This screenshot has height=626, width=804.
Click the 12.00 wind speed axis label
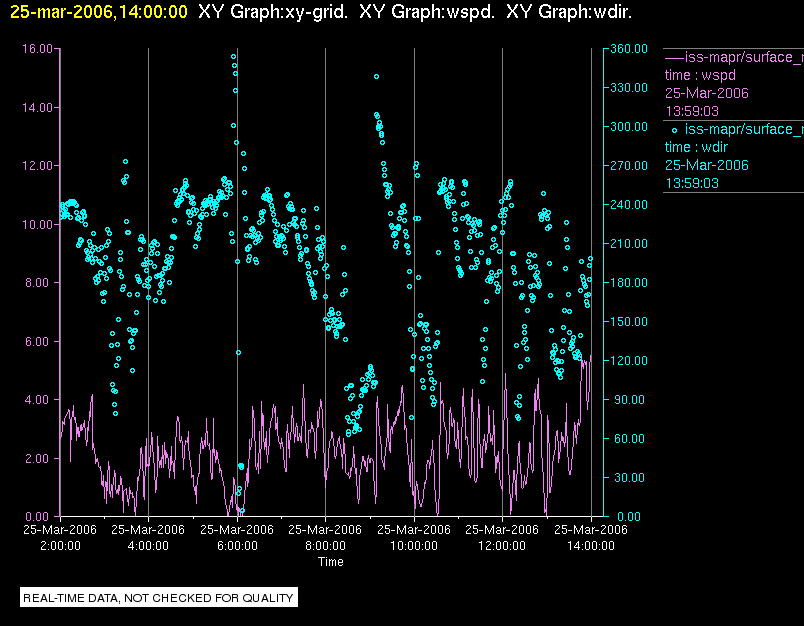click(37, 166)
